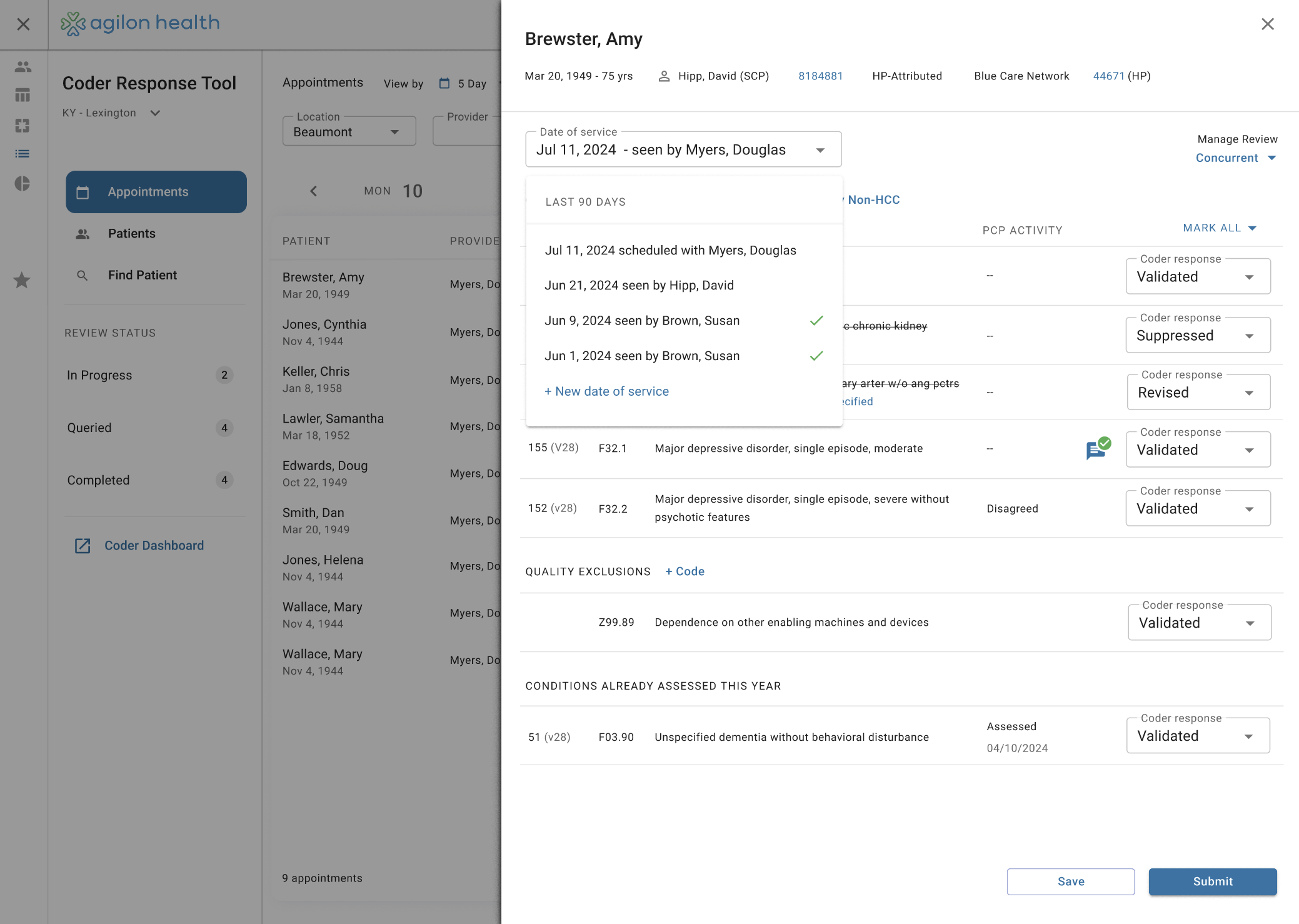The height and width of the screenshot is (924, 1299).
Task: Select Lawler, Samantha appointment row
Action: [386, 426]
